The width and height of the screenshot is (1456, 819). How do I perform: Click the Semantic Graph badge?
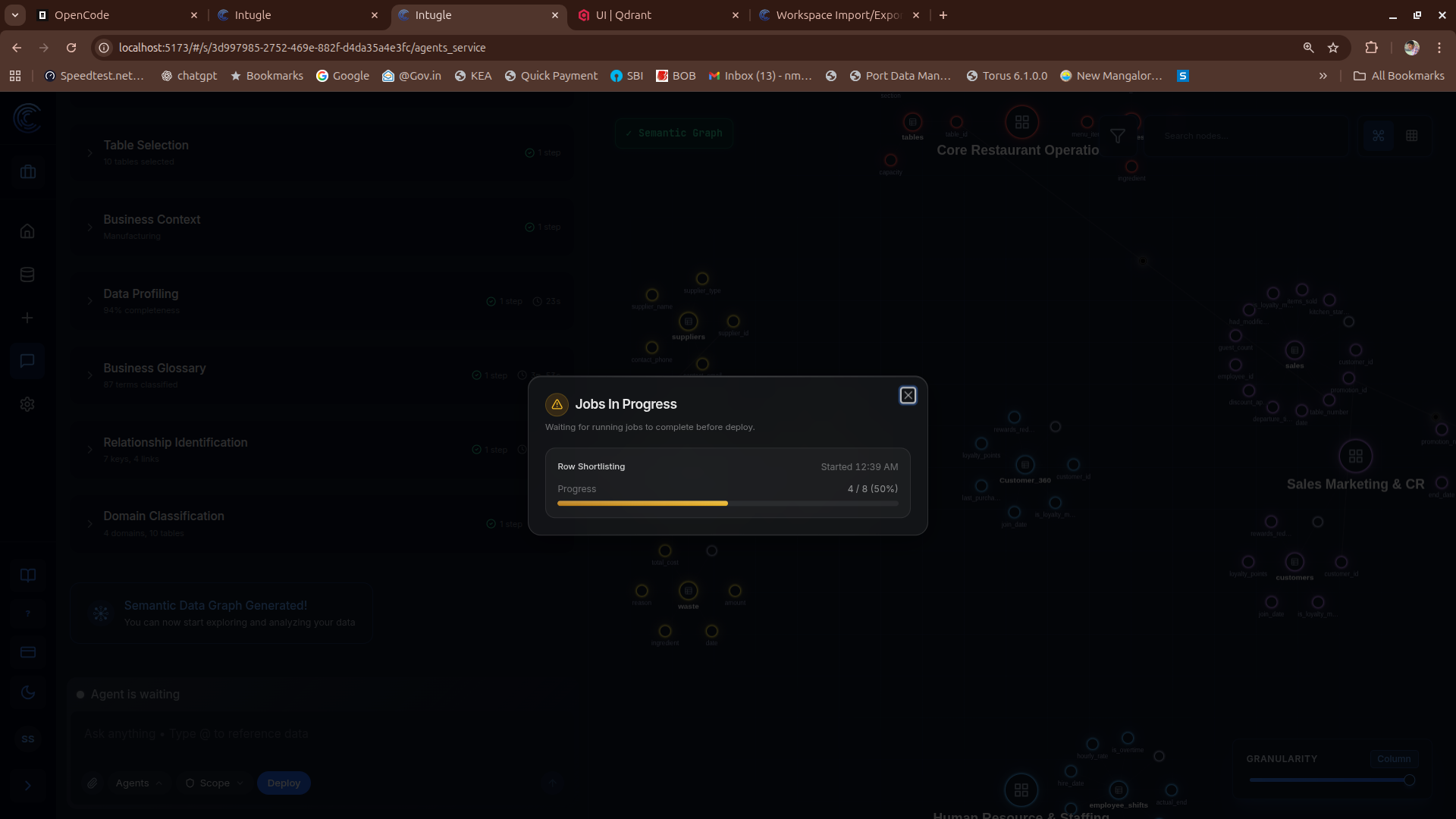pos(674,133)
